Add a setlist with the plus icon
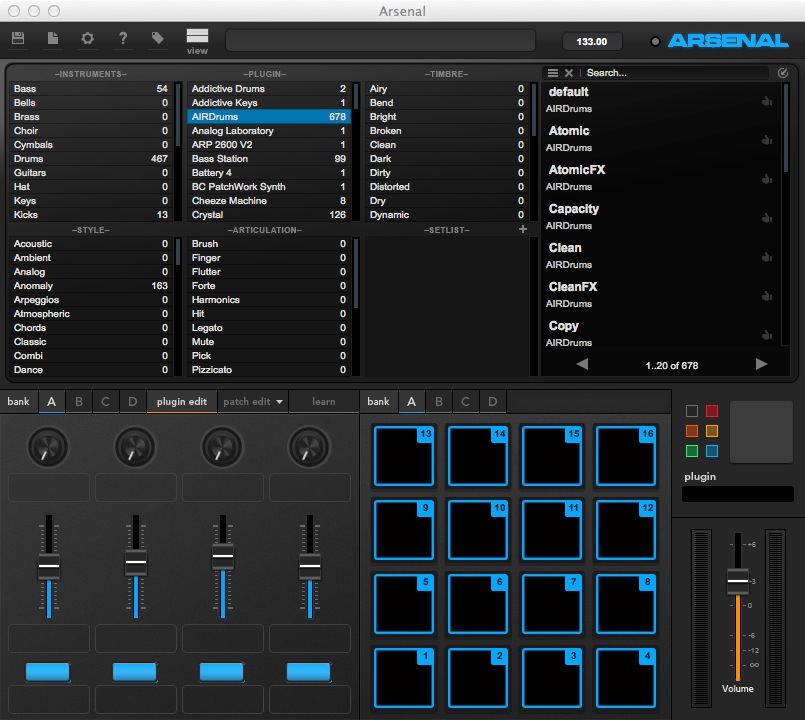This screenshot has height=720, width=805. tap(522, 230)
